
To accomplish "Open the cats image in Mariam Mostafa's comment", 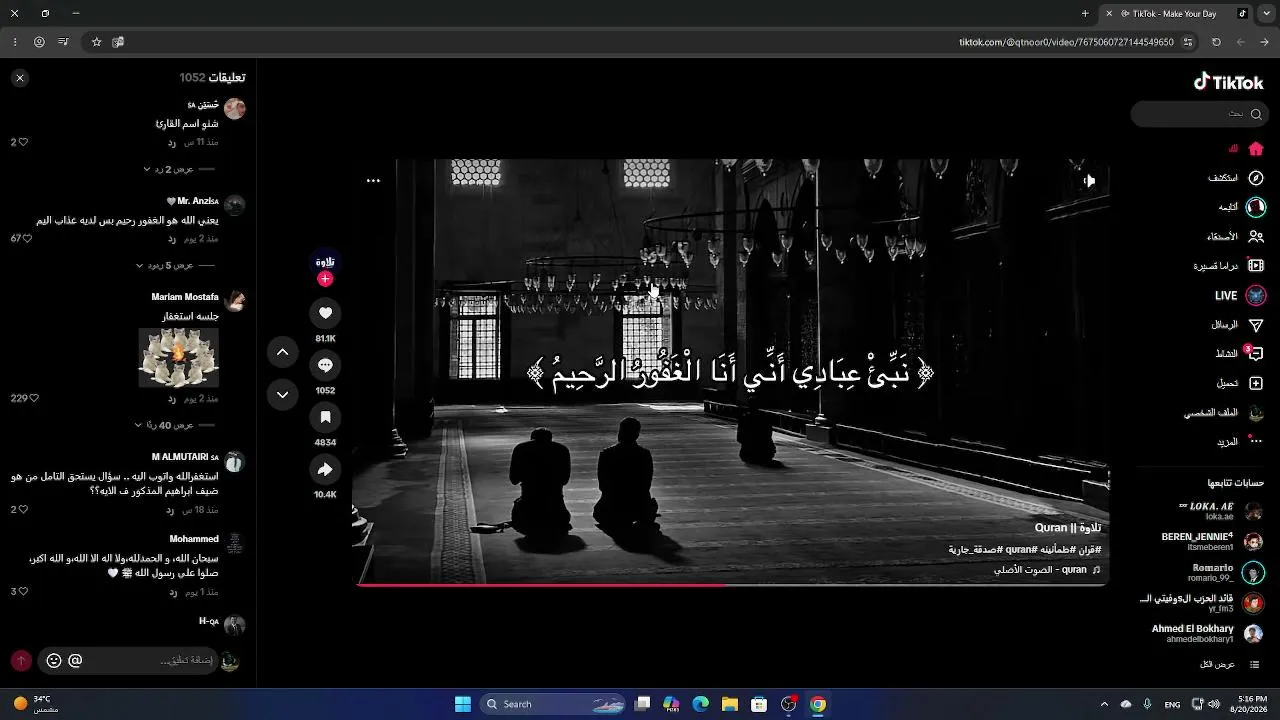I will click(178, 357).
